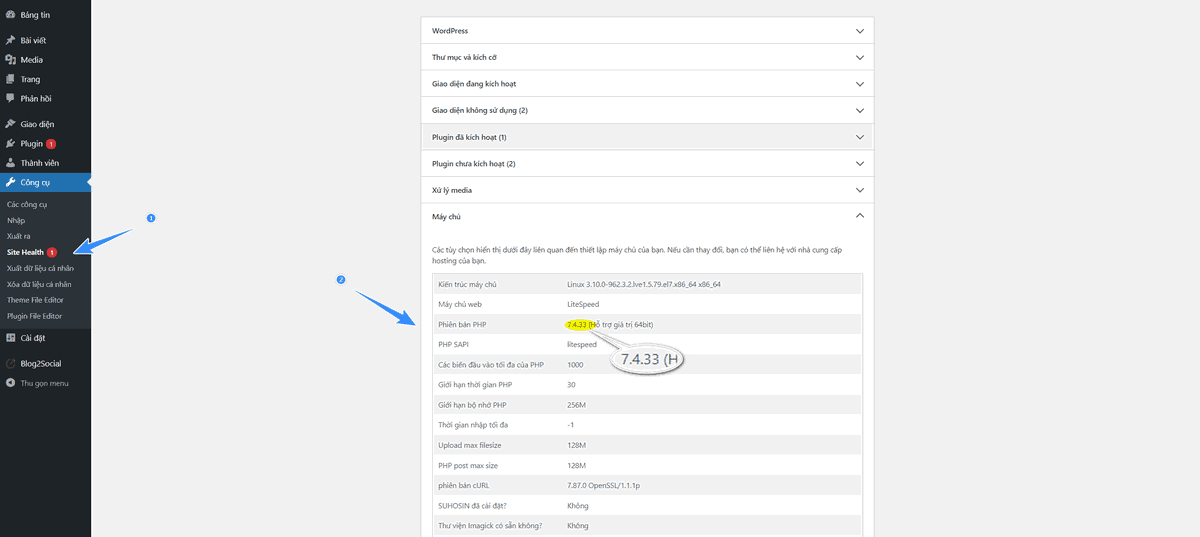Click the Giao diện brush icon
Image resolution: width=1200 pixels, height=537 pixels.
click(10, 124)
